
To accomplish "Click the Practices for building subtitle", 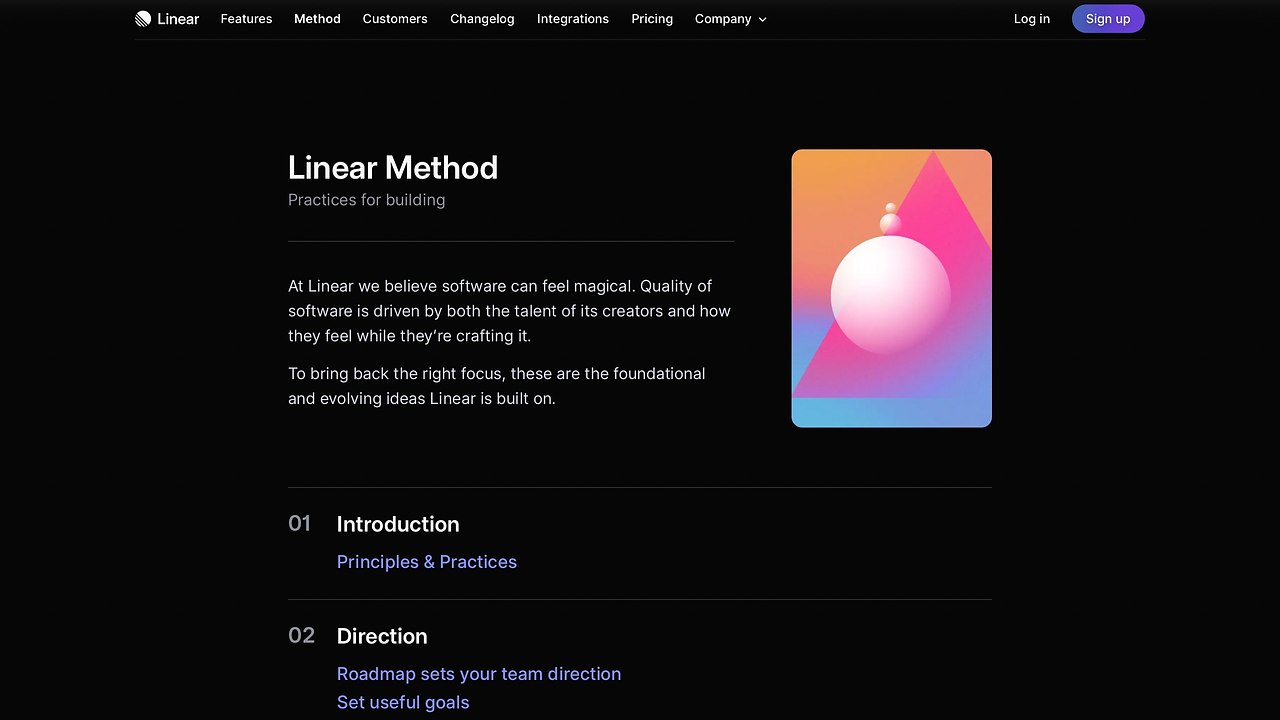I will tap(367, 200).
